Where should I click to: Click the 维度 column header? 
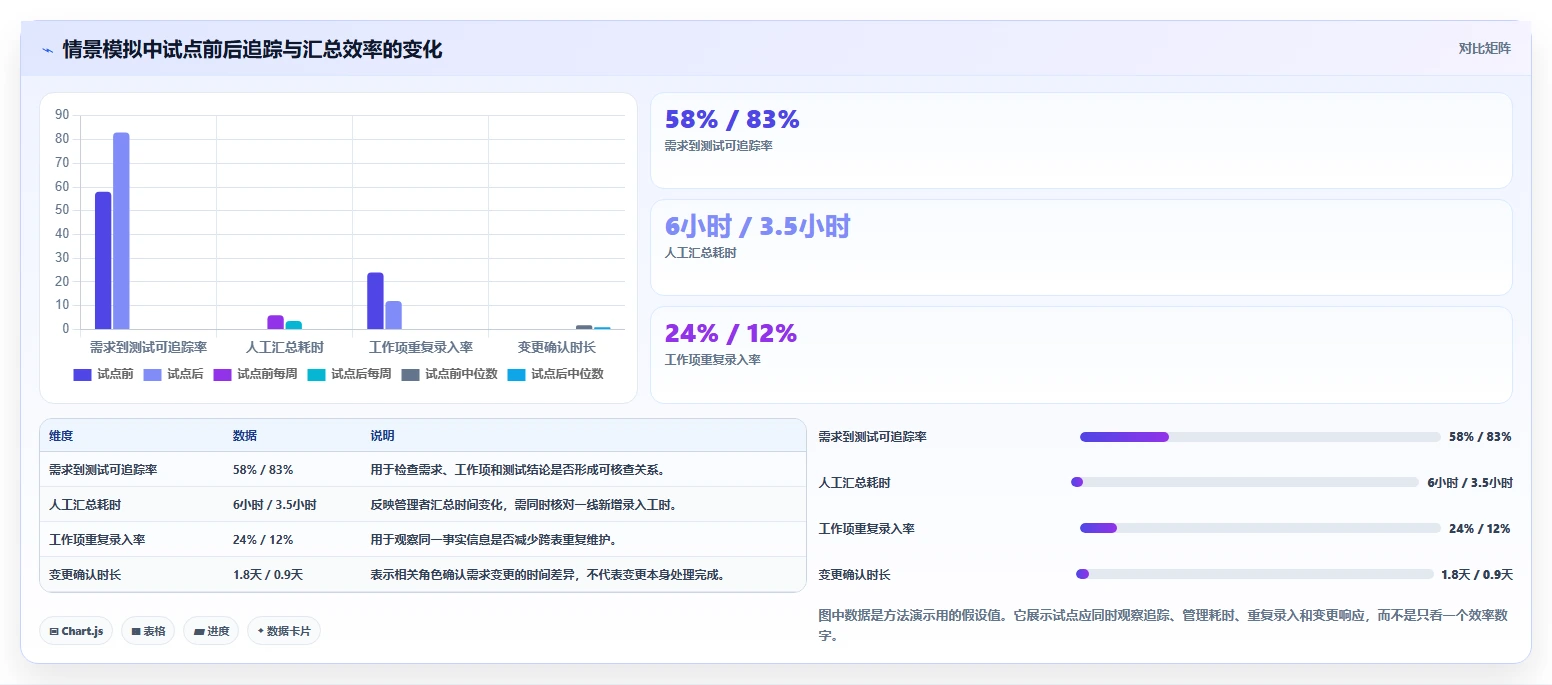coord(61,436)
